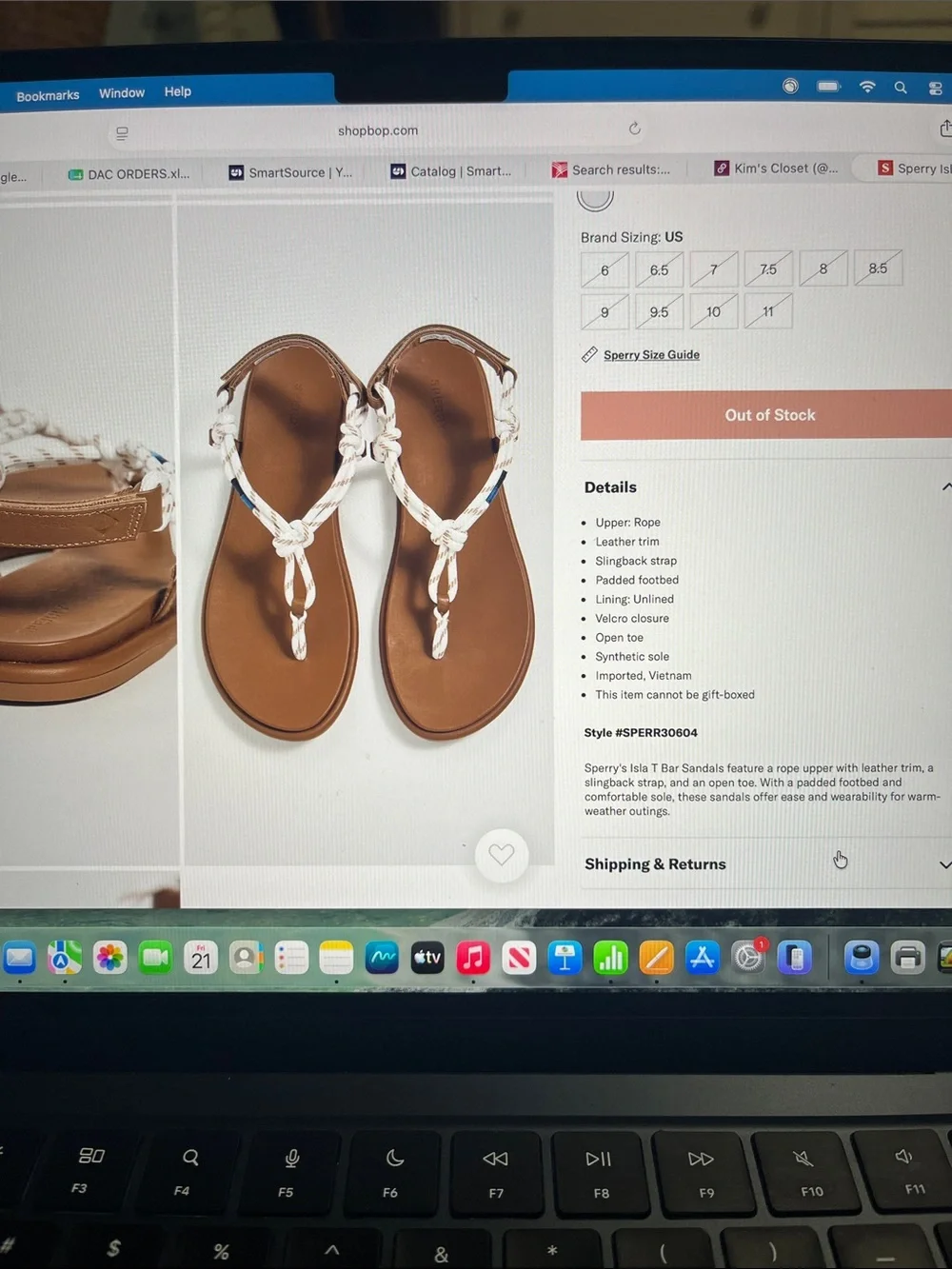Launch Freeform from the dock
The width and height of the screenshot is (952, 1269).
pyautogui.click(x=382, y=958)
